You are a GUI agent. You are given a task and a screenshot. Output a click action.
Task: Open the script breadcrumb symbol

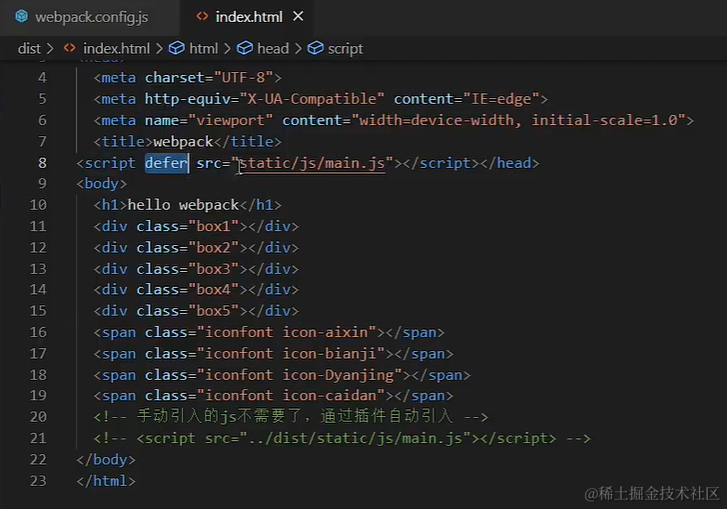345,49
